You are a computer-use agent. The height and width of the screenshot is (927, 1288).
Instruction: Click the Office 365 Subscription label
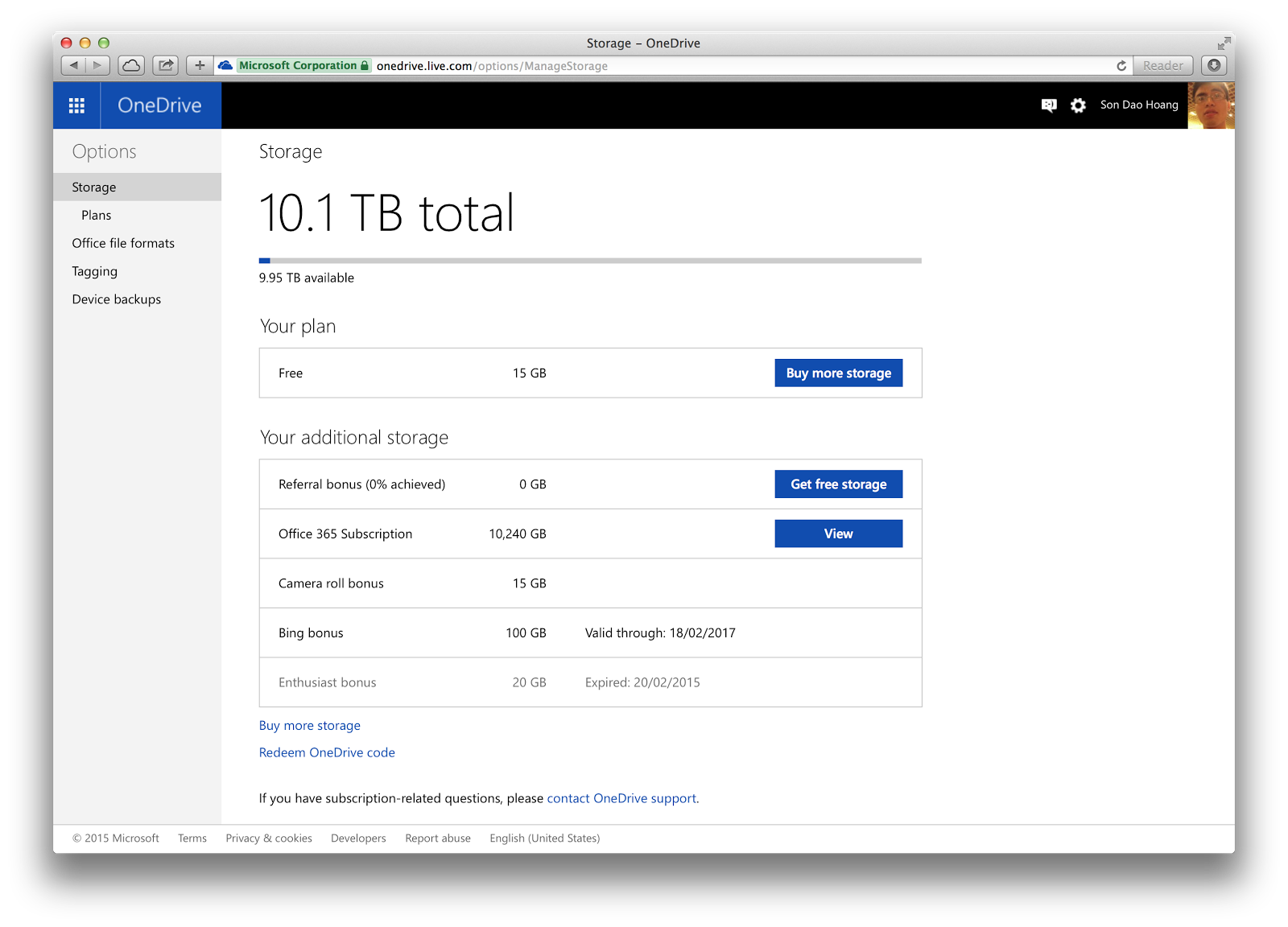click(x=345, y=534)
